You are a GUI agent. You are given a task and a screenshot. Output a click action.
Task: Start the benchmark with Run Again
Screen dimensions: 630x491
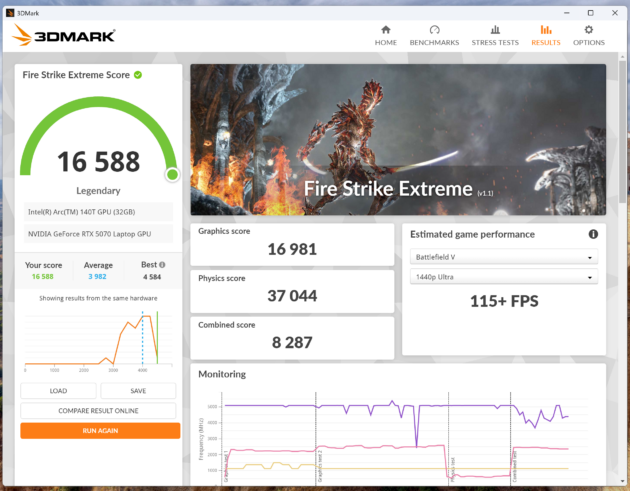(100, 430)
